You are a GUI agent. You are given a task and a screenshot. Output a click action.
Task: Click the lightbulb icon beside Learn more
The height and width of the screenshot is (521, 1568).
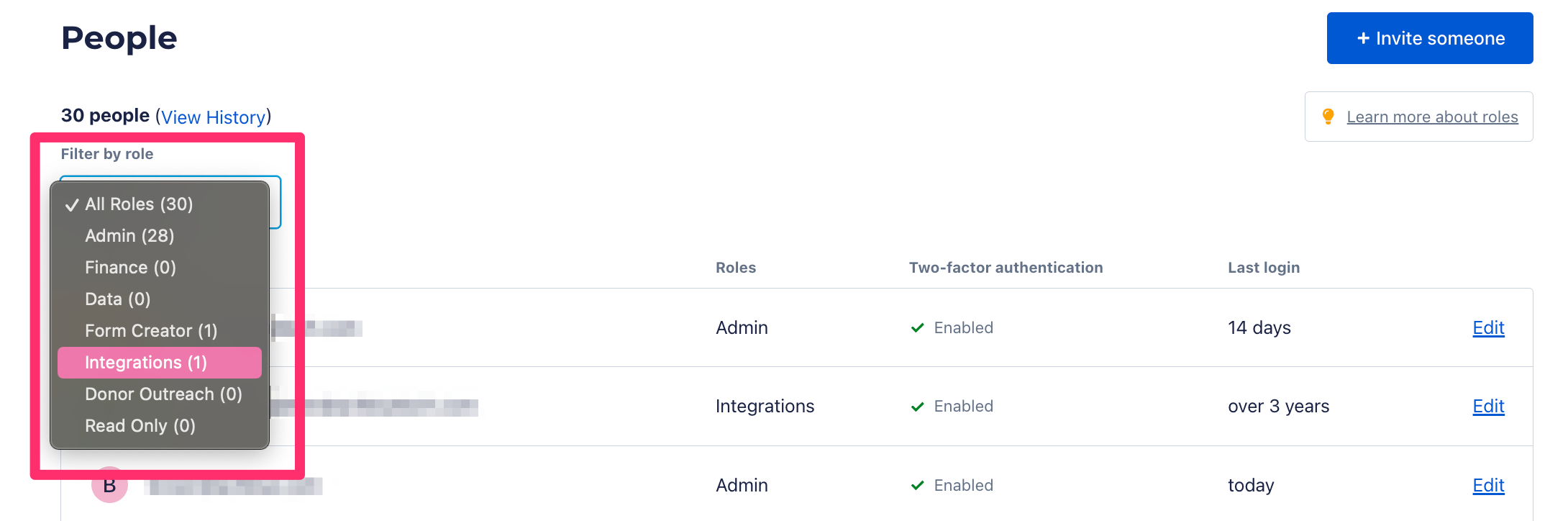pos(1328,117)
